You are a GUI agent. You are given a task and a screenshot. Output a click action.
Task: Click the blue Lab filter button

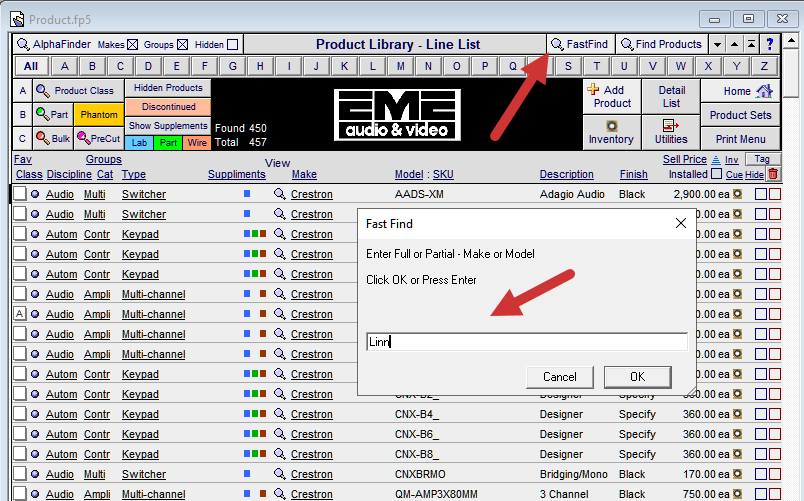139,143
